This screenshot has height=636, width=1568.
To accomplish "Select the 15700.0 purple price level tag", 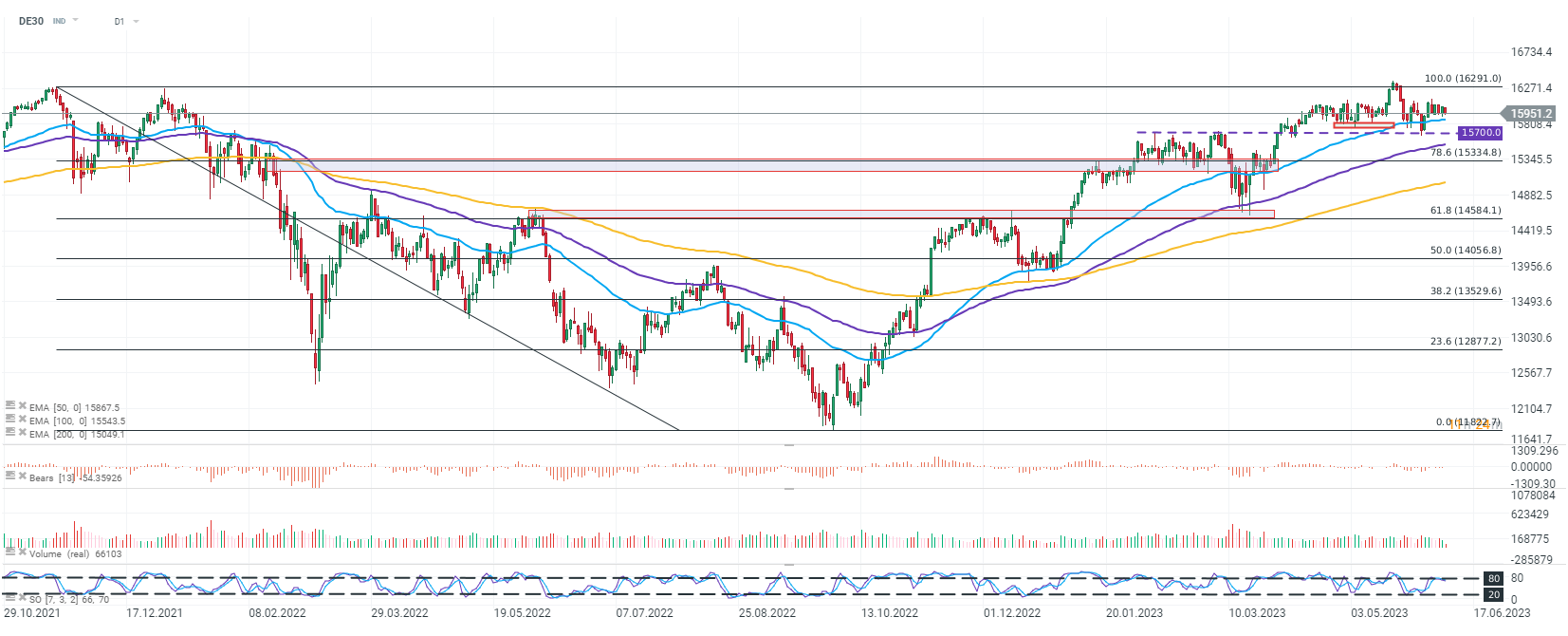I will 1480,133.
